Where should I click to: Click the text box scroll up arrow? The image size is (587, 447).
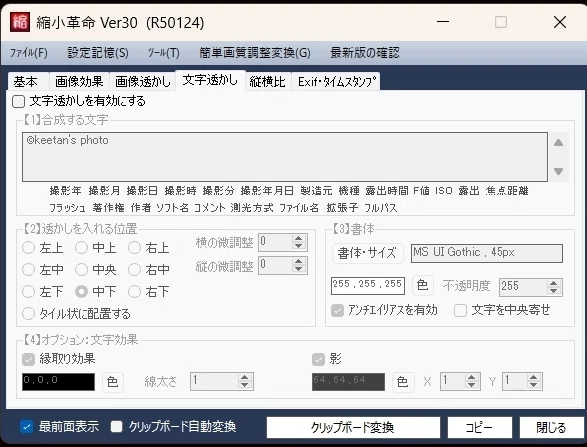[559, 143]
